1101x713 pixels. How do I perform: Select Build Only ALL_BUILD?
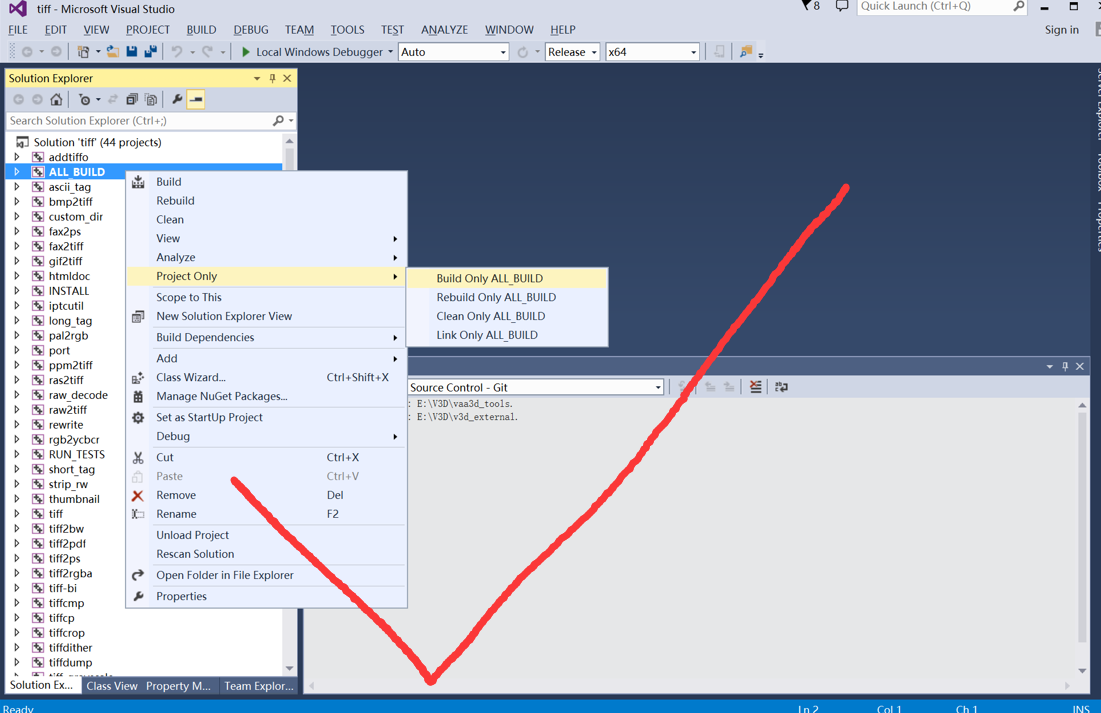507,278
